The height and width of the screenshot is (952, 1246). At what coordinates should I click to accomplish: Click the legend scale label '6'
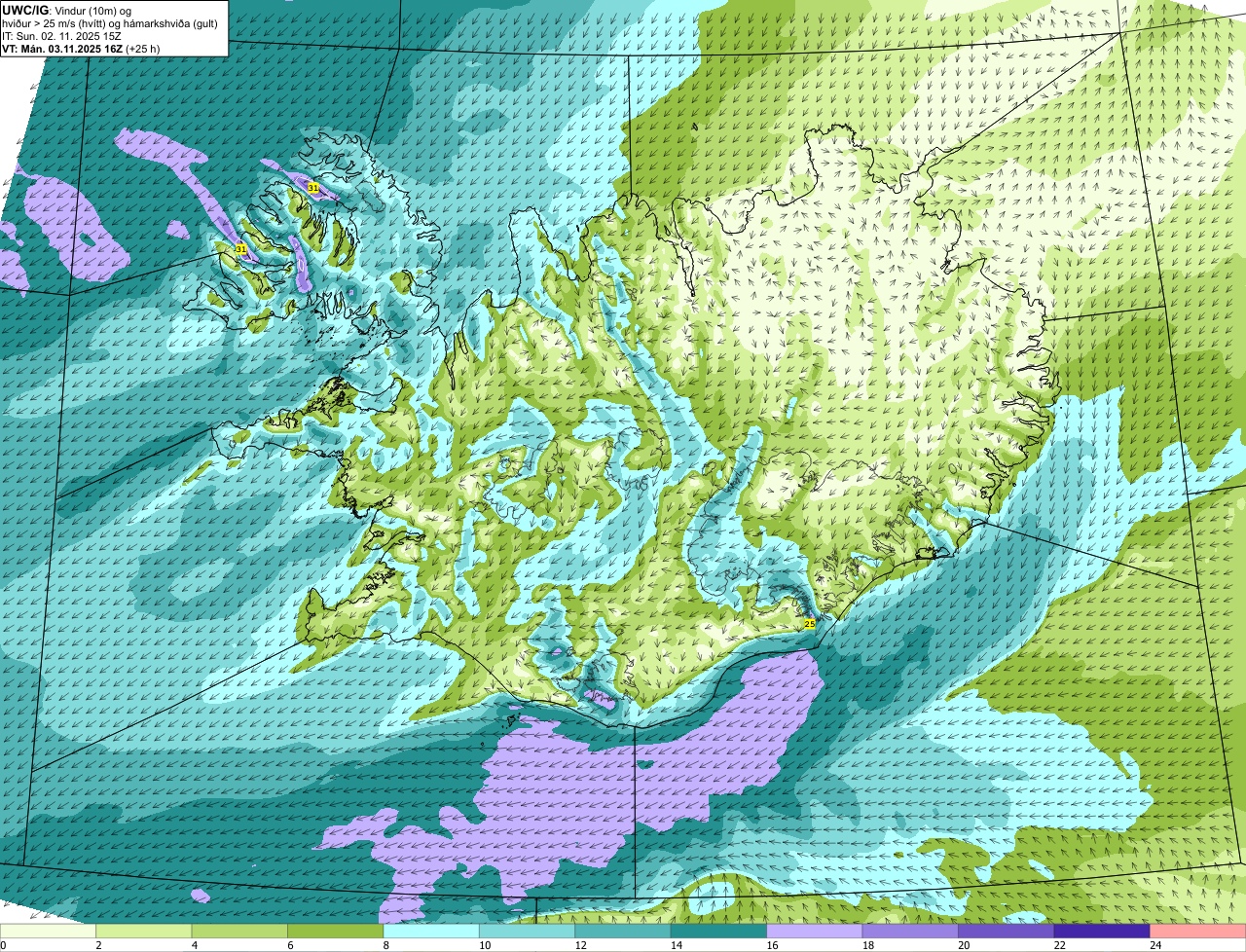coord(290,945)
